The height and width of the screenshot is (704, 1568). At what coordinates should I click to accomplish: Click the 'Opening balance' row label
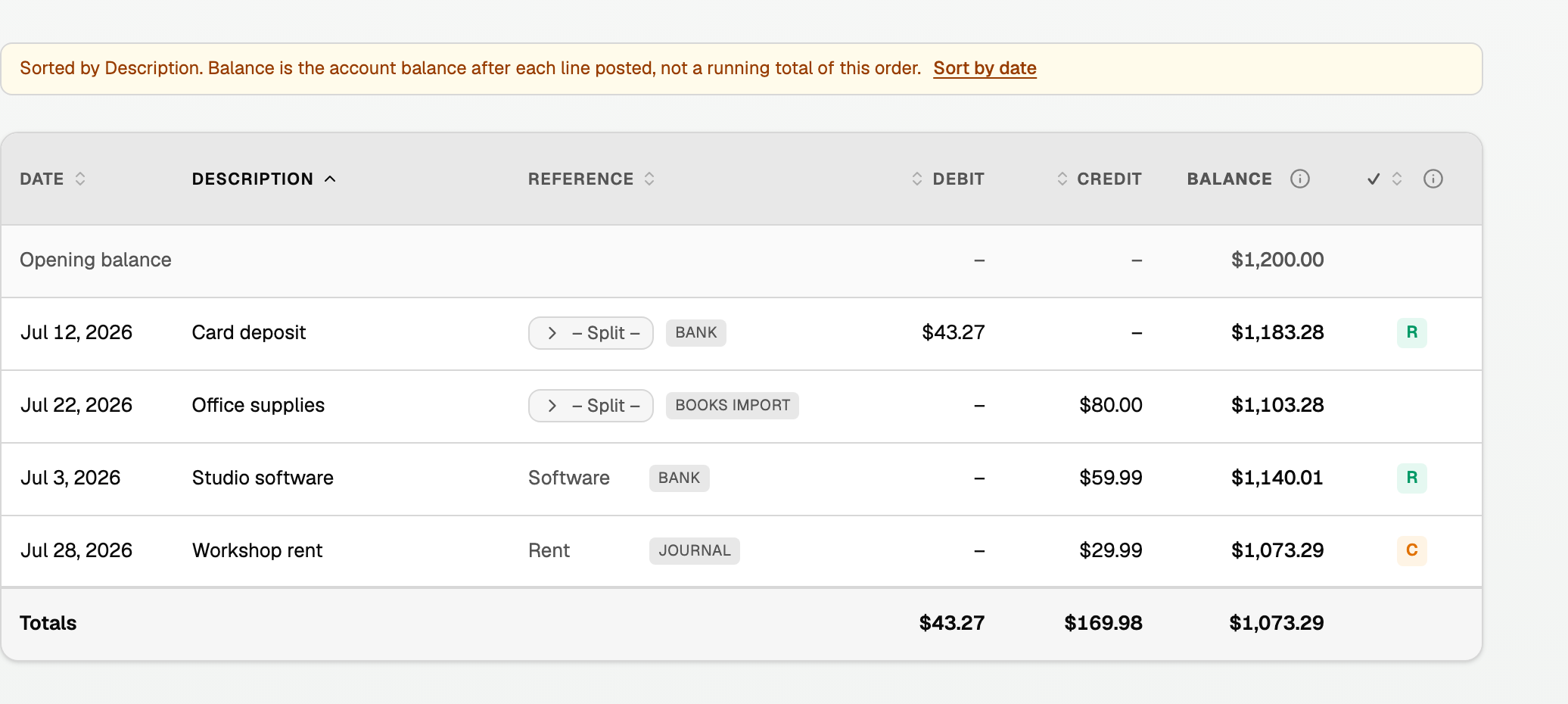tap(95, 260)
